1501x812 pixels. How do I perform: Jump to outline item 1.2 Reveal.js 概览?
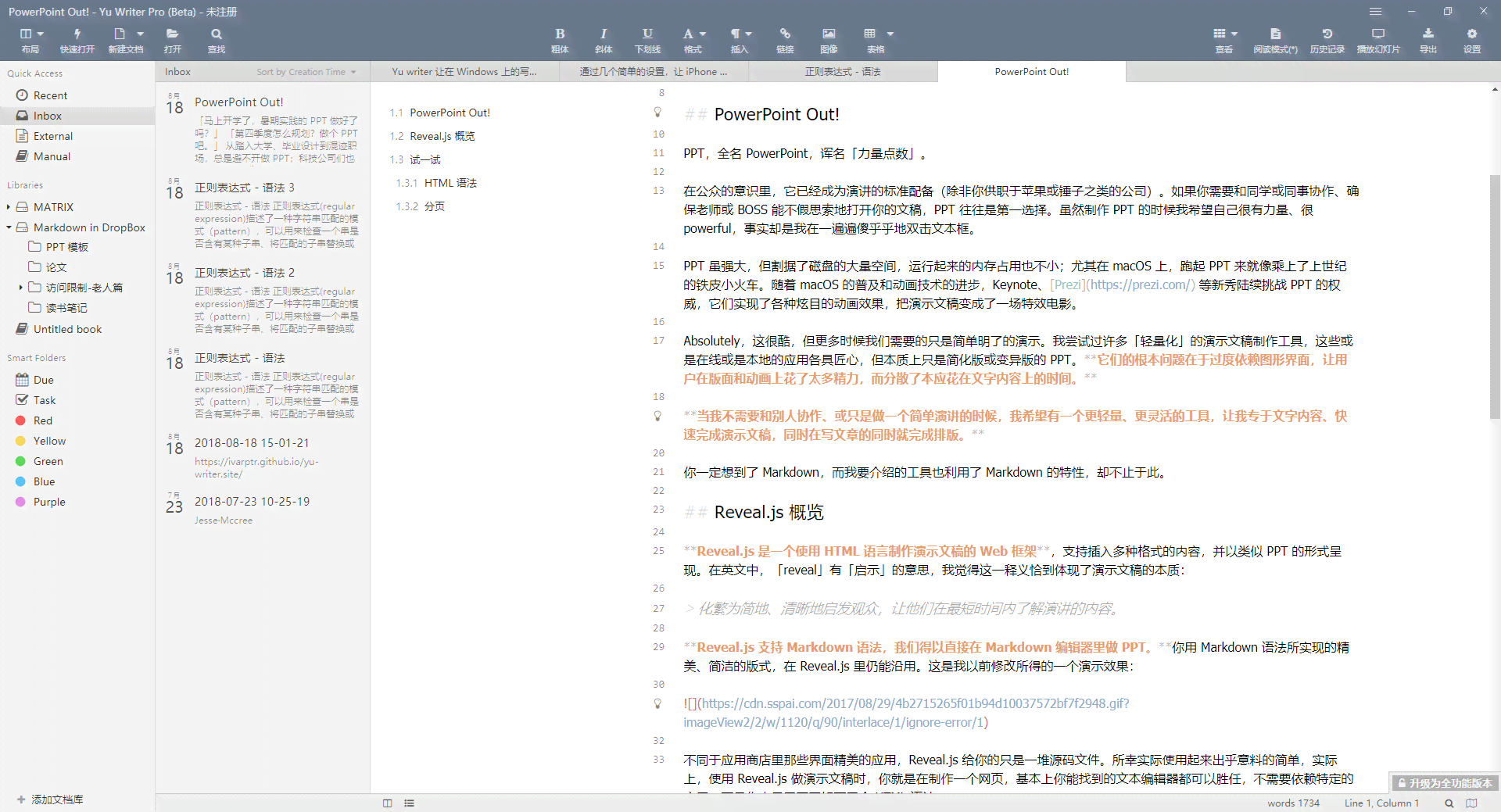pos(432,136)
